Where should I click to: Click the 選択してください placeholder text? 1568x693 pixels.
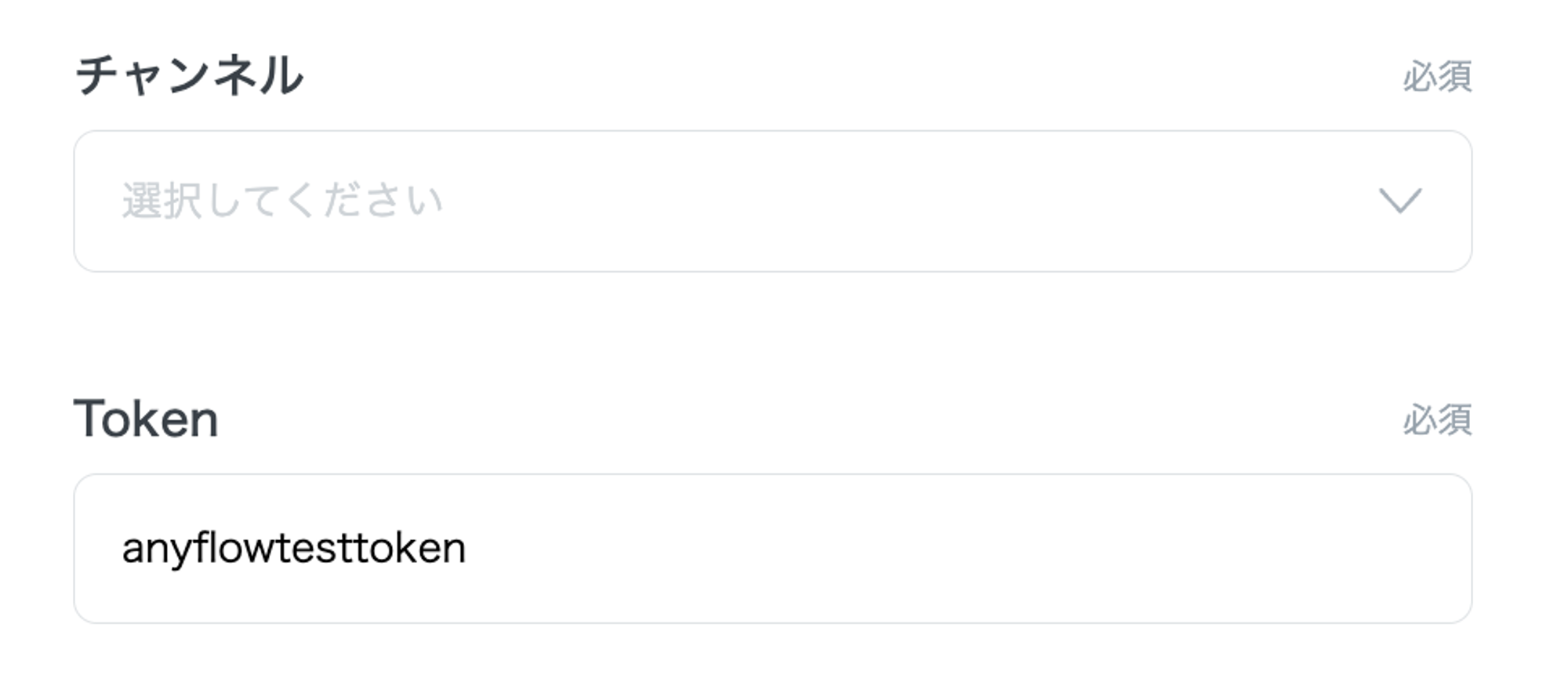pyautogui.click(x=282, y=201)
